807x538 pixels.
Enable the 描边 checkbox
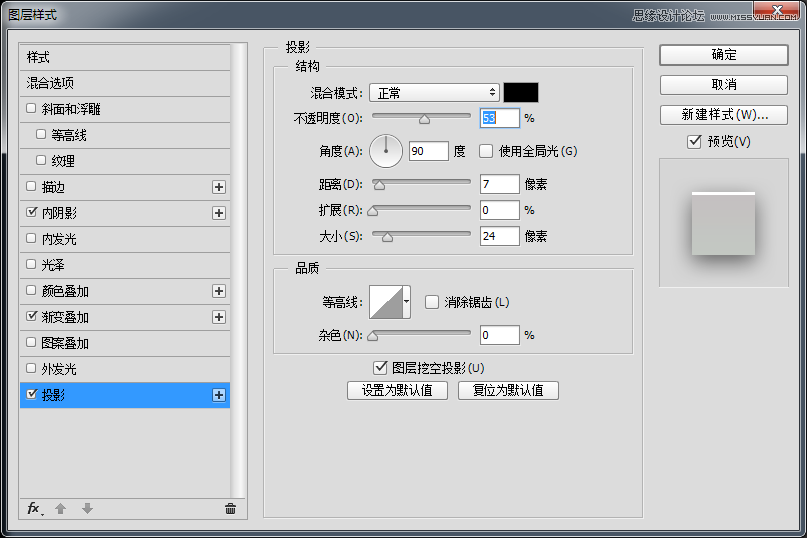31,186
